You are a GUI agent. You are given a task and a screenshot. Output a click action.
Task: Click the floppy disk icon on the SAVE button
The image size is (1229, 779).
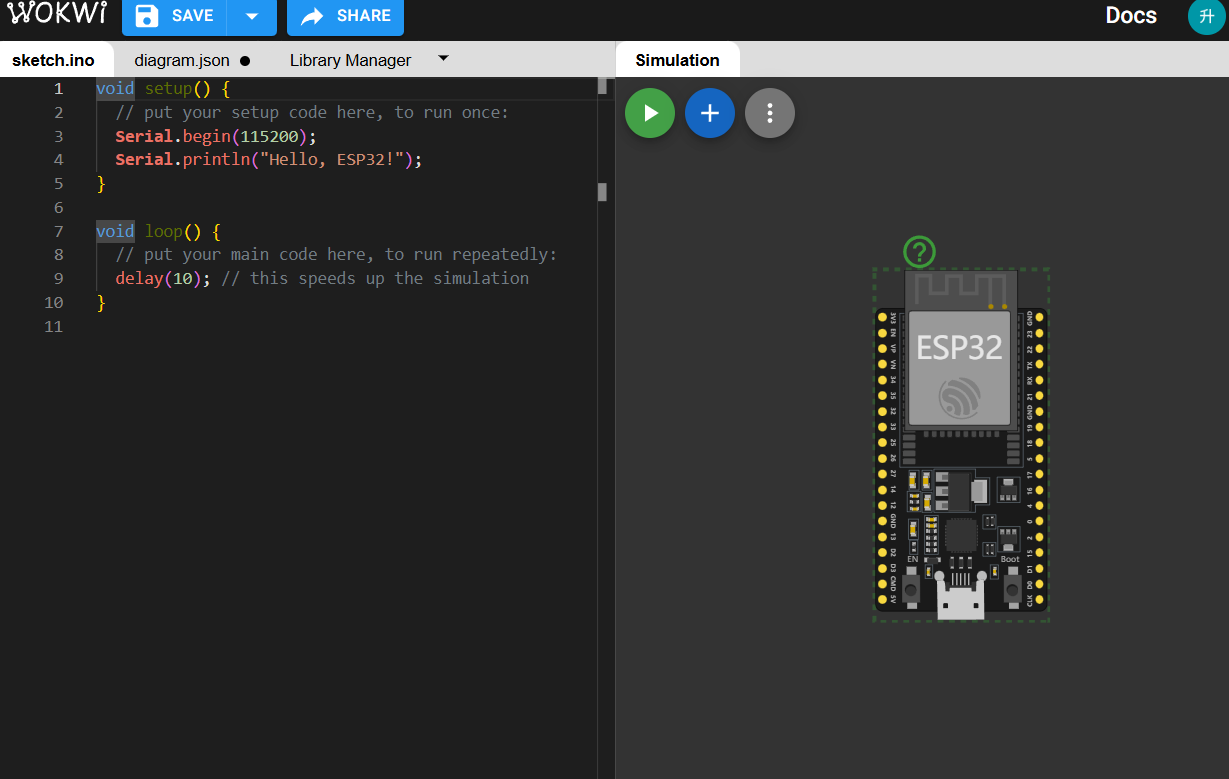coord(146,15)
